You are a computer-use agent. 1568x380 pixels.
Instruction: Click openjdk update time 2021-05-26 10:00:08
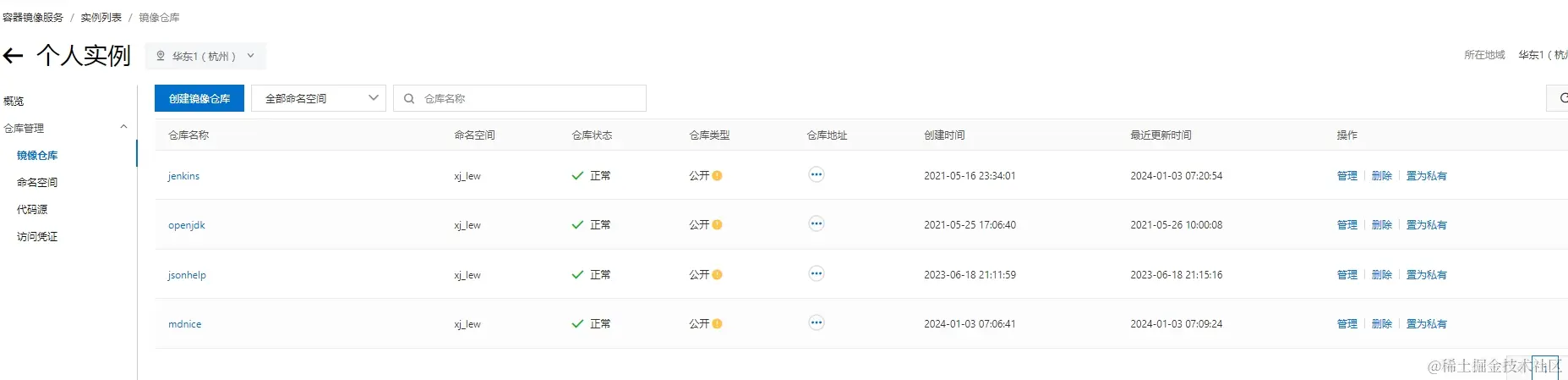click(x=1177, y=225)
